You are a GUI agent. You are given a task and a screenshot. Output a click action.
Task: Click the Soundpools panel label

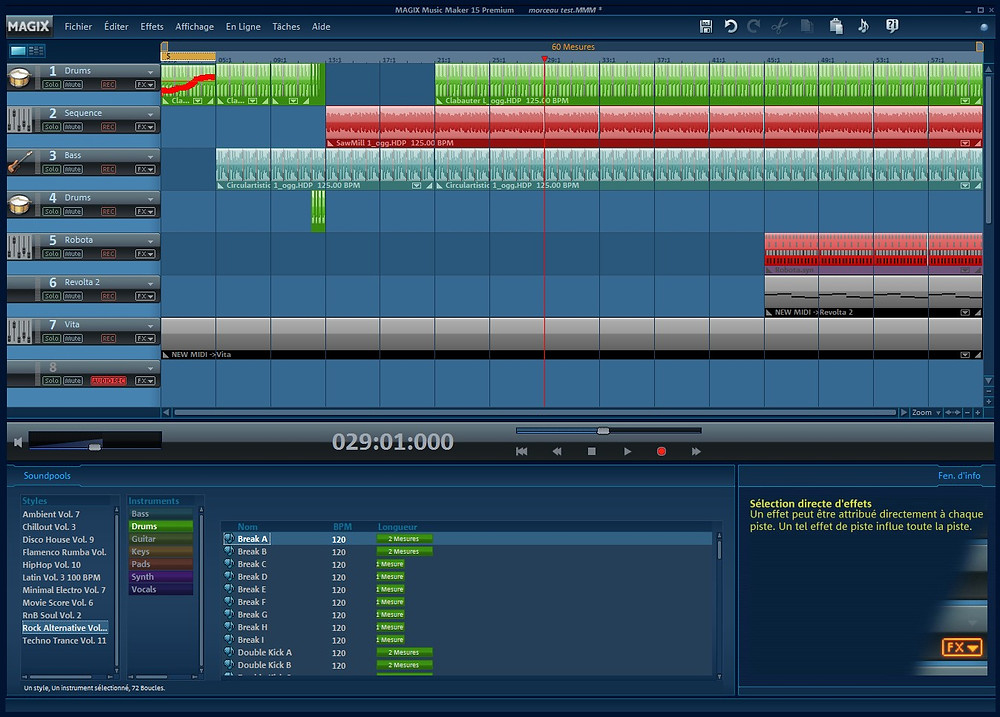(47, 476)
